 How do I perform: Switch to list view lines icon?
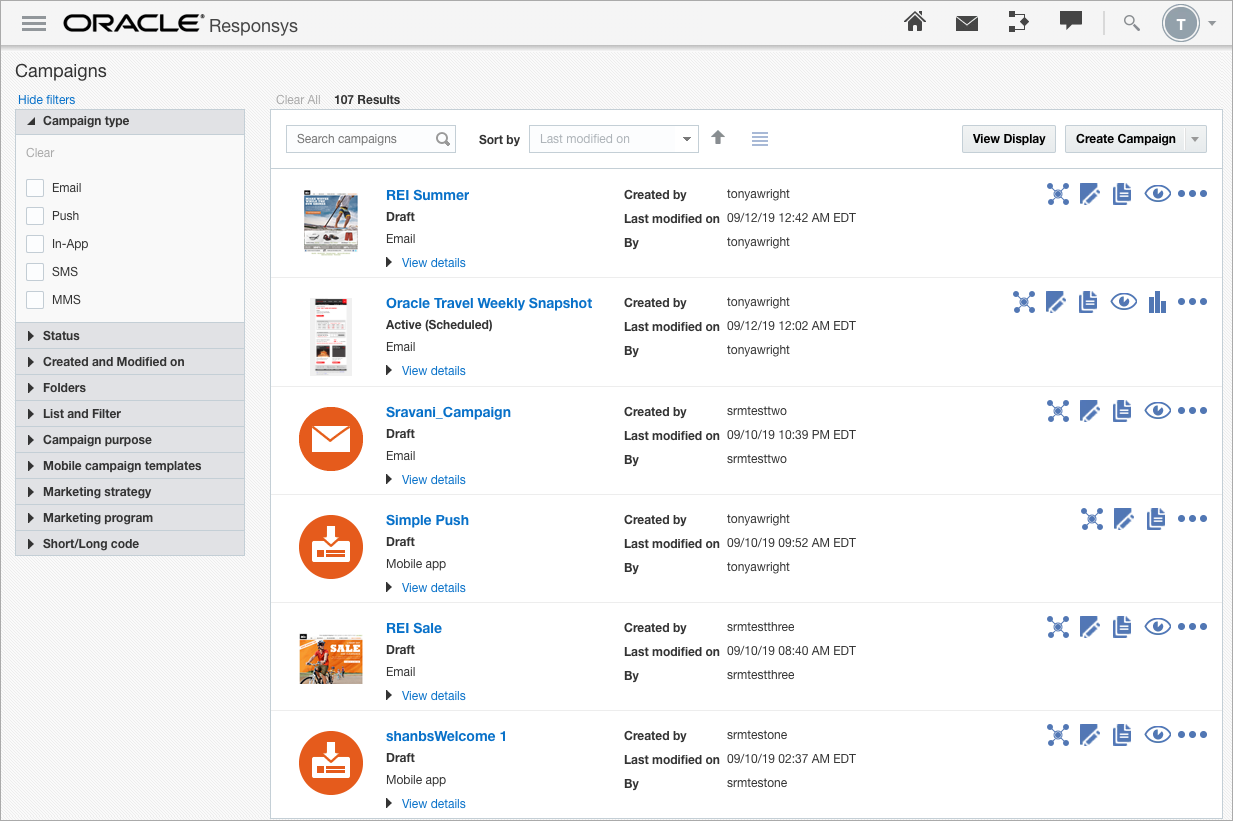click(760, 139)
